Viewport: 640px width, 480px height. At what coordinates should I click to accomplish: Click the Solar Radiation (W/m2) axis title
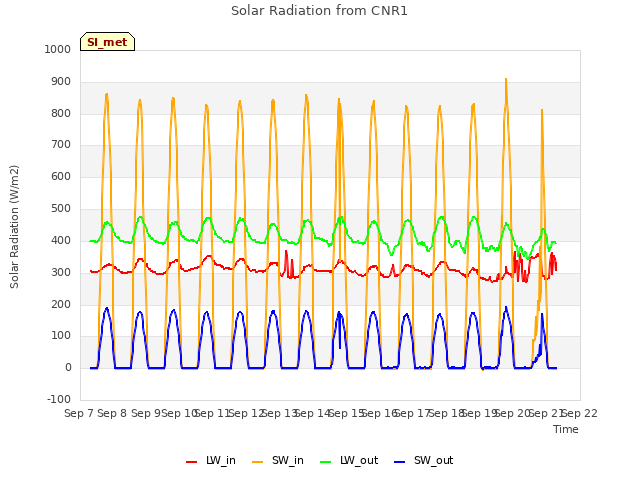click(x=14, y=227)
